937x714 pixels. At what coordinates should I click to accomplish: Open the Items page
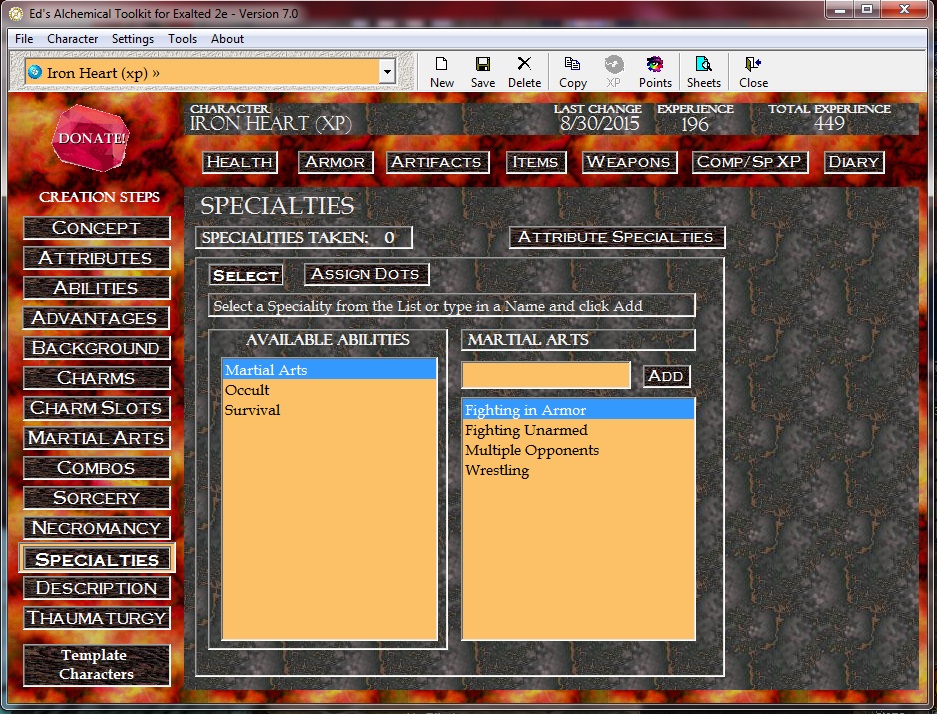[535, 162]
